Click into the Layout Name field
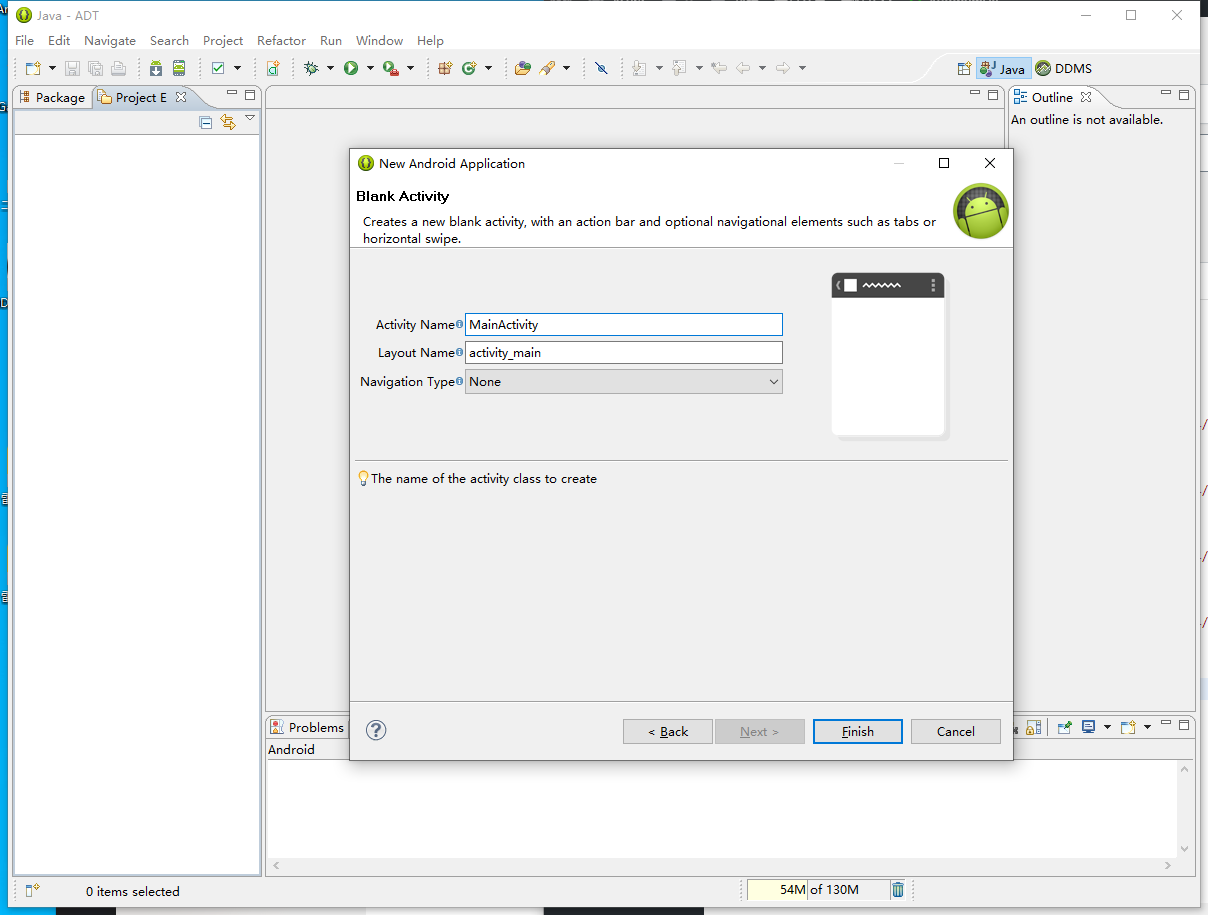The height and width of the screenshot is (915, 1208). (x=623, y=353)
